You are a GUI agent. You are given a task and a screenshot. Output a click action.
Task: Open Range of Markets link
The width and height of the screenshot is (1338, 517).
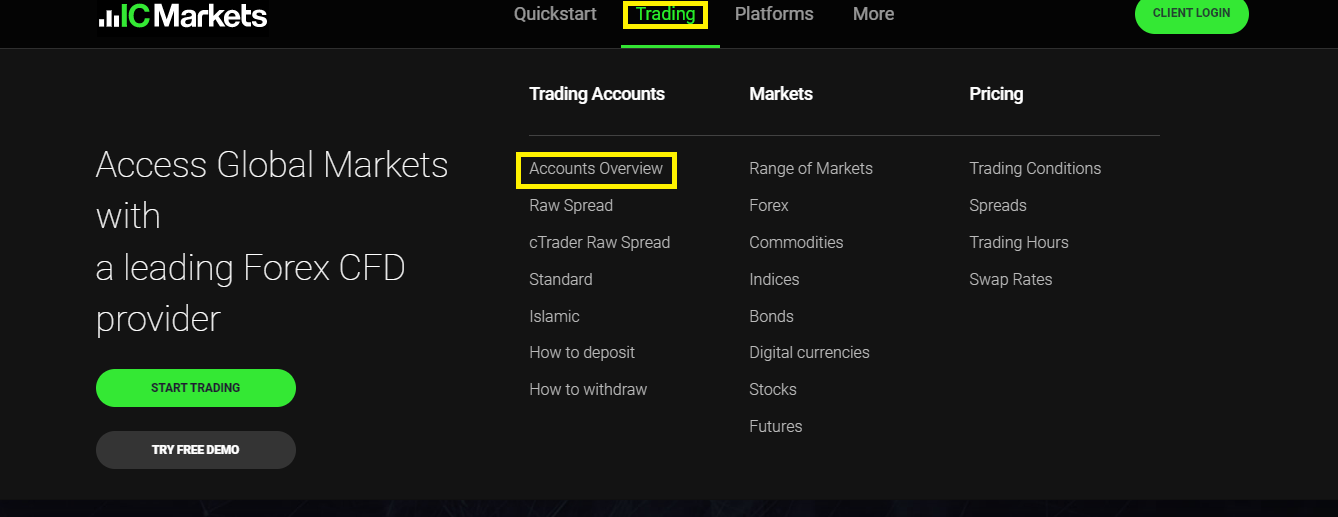pos(811,169)
